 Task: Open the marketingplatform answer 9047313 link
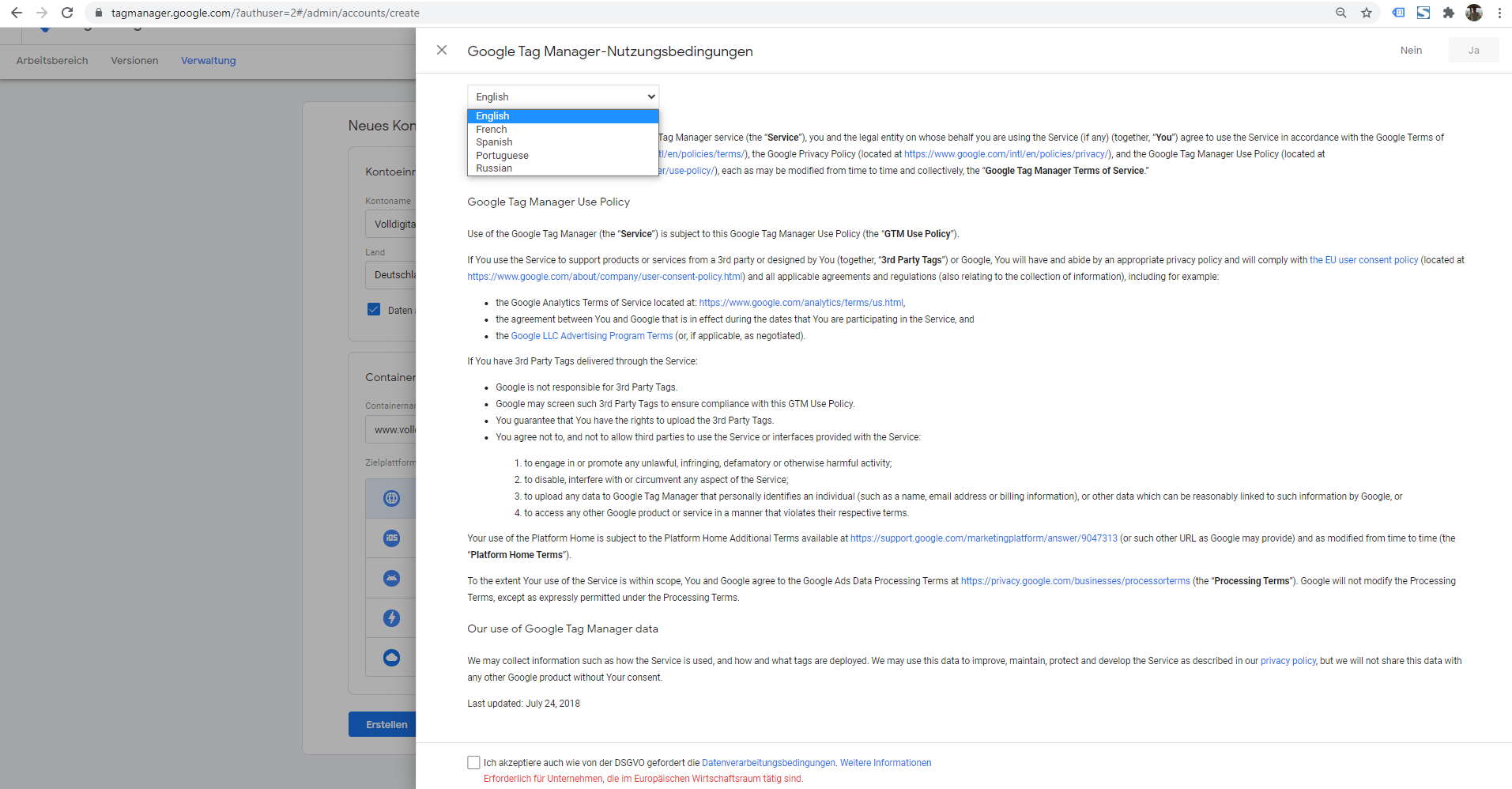pyautogui.click(x=984, y=538)
